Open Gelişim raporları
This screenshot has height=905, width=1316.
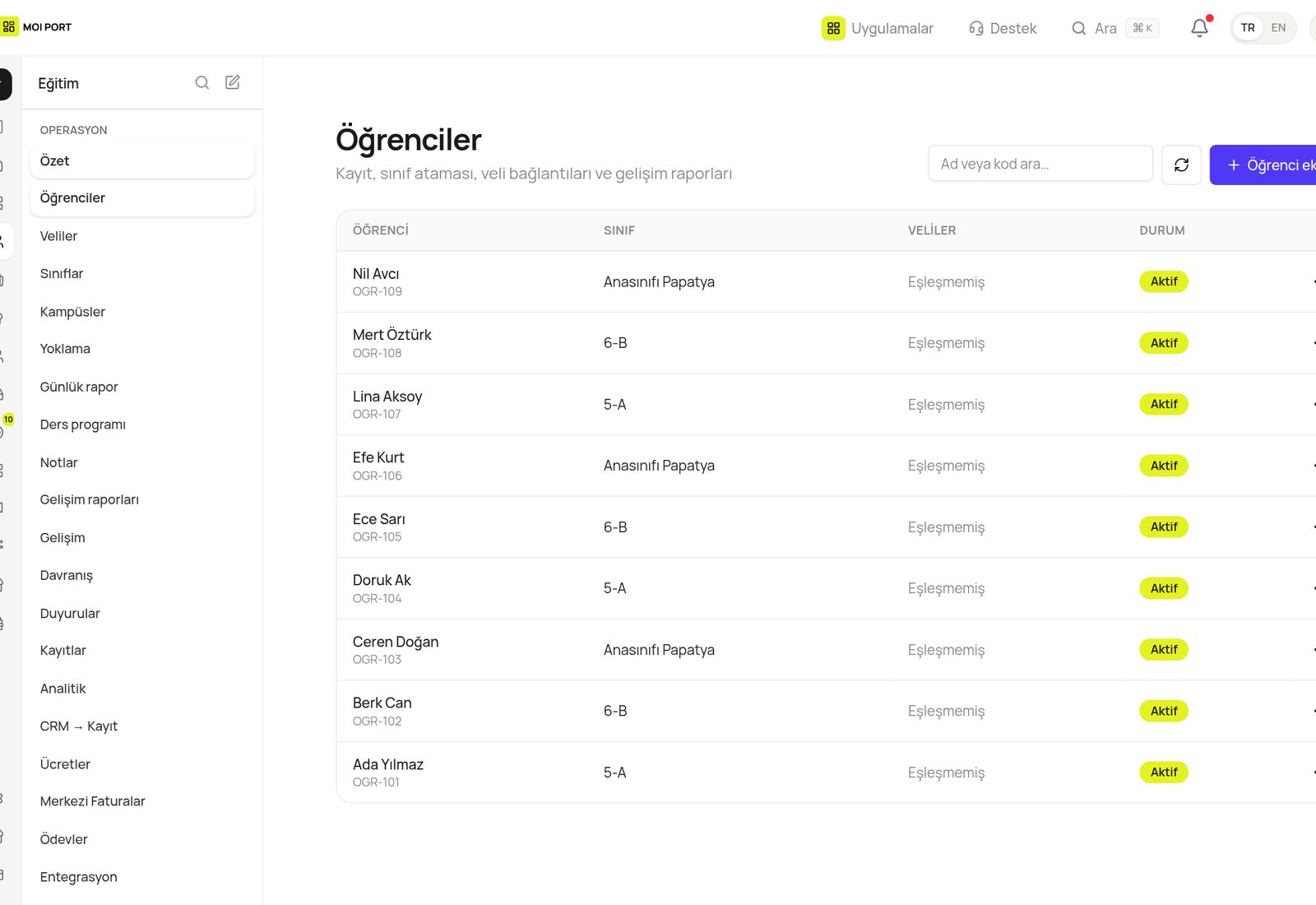tap(142, 499)
